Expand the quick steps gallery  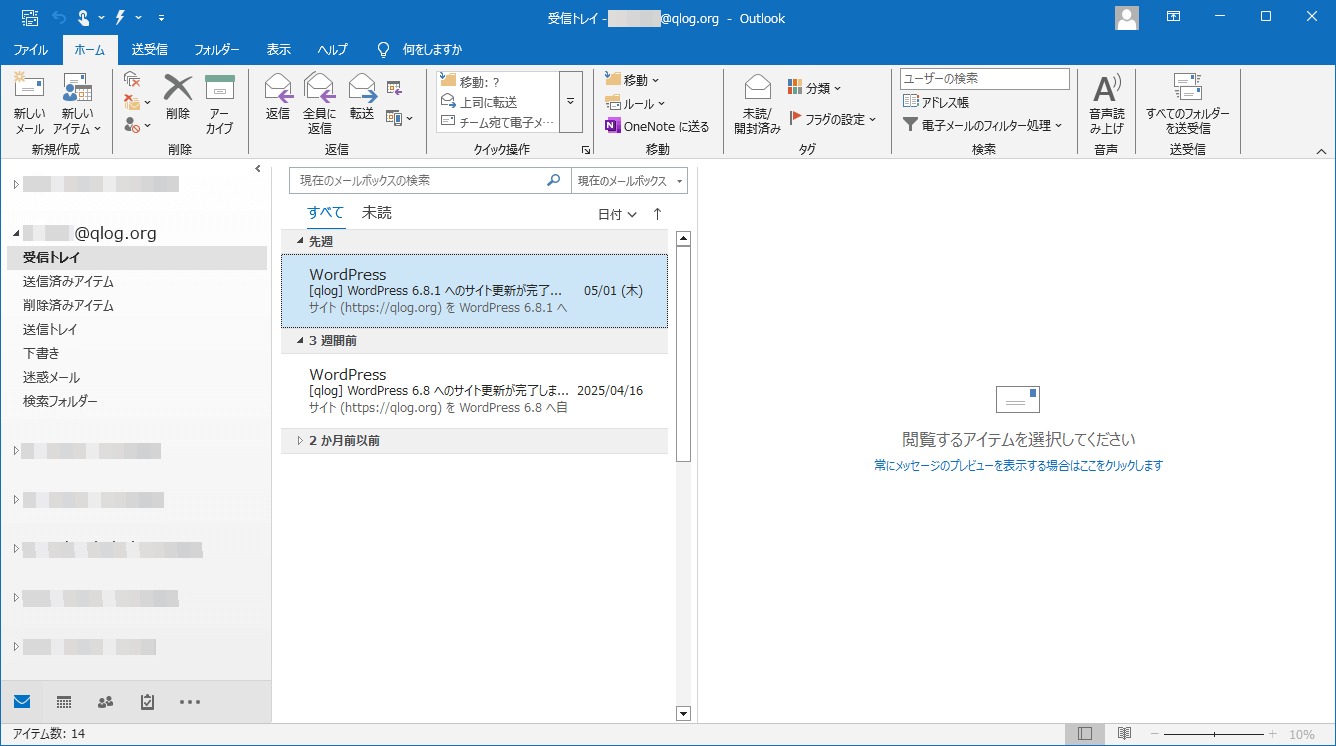coord(570,102)
